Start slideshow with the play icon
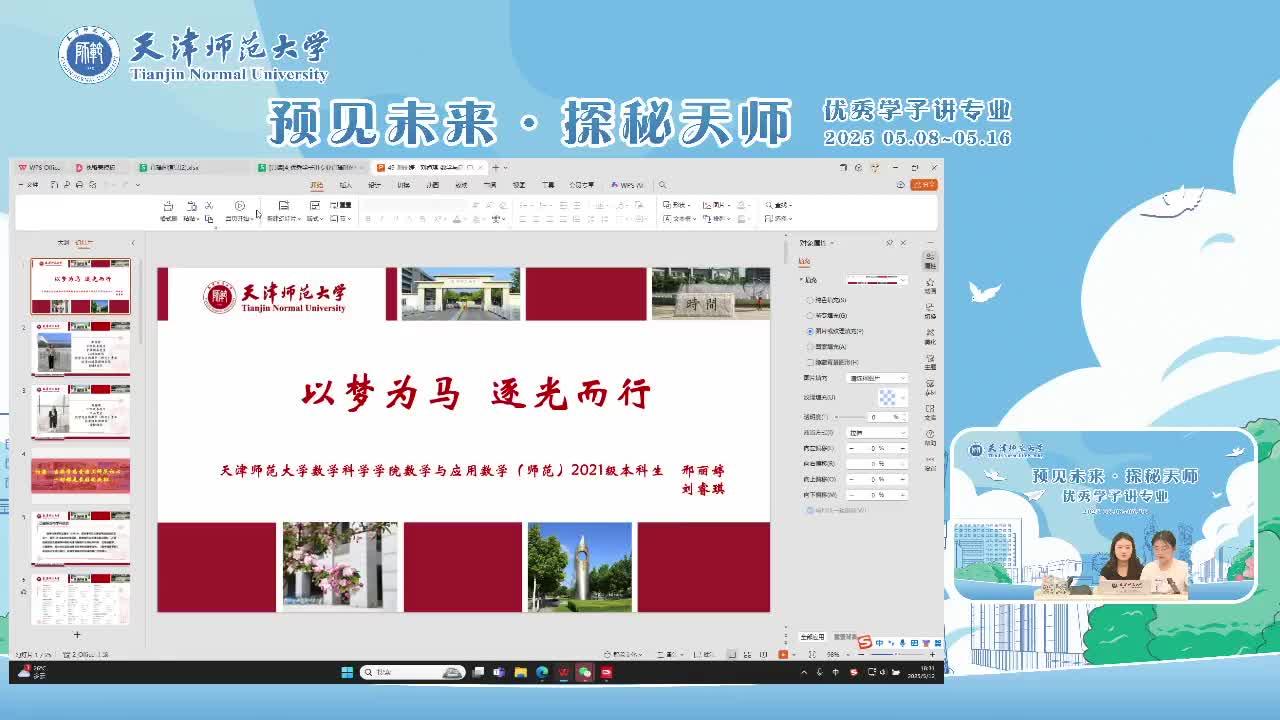Image resolution: width=1280 pixels, height=720 pixels. tap(239, 205)
